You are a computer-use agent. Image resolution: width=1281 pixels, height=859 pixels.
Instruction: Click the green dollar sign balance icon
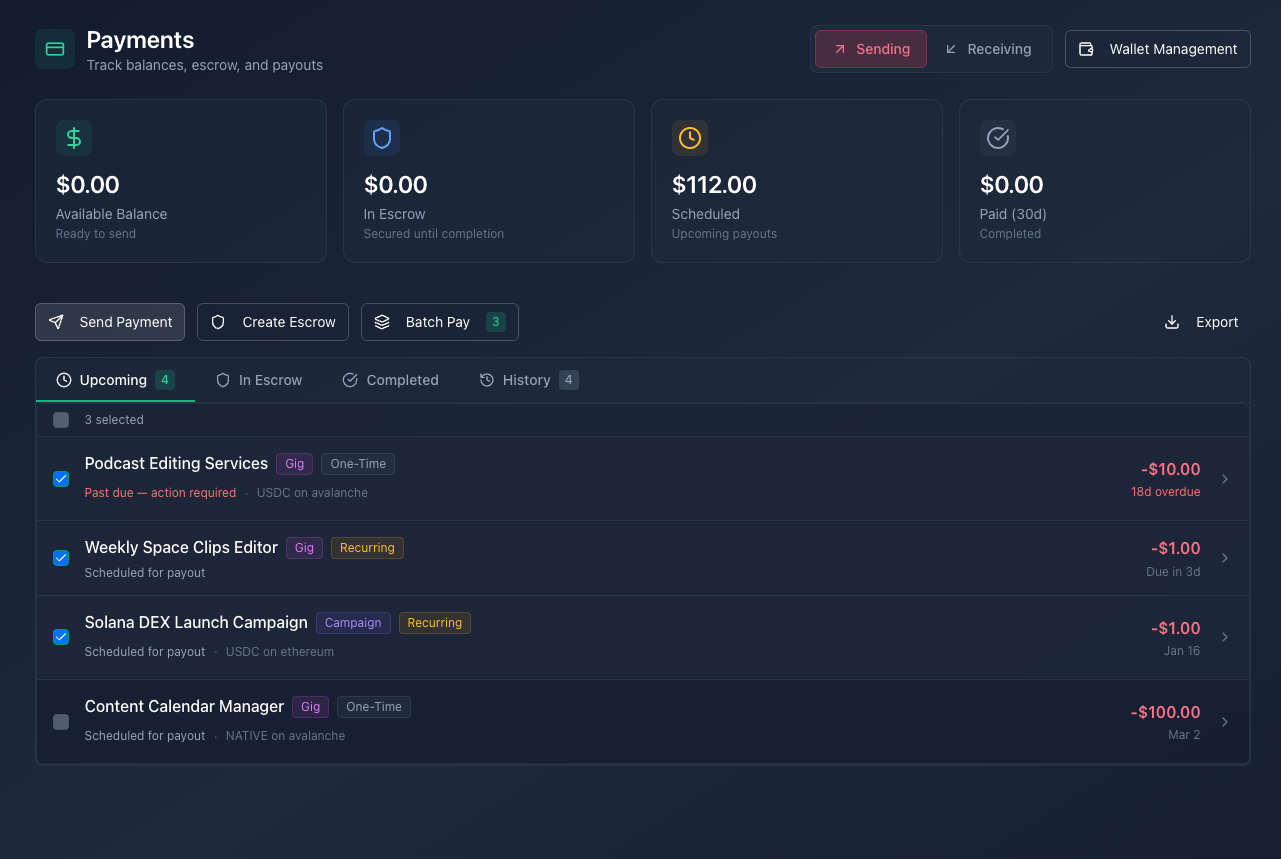(x=74, y=138)
